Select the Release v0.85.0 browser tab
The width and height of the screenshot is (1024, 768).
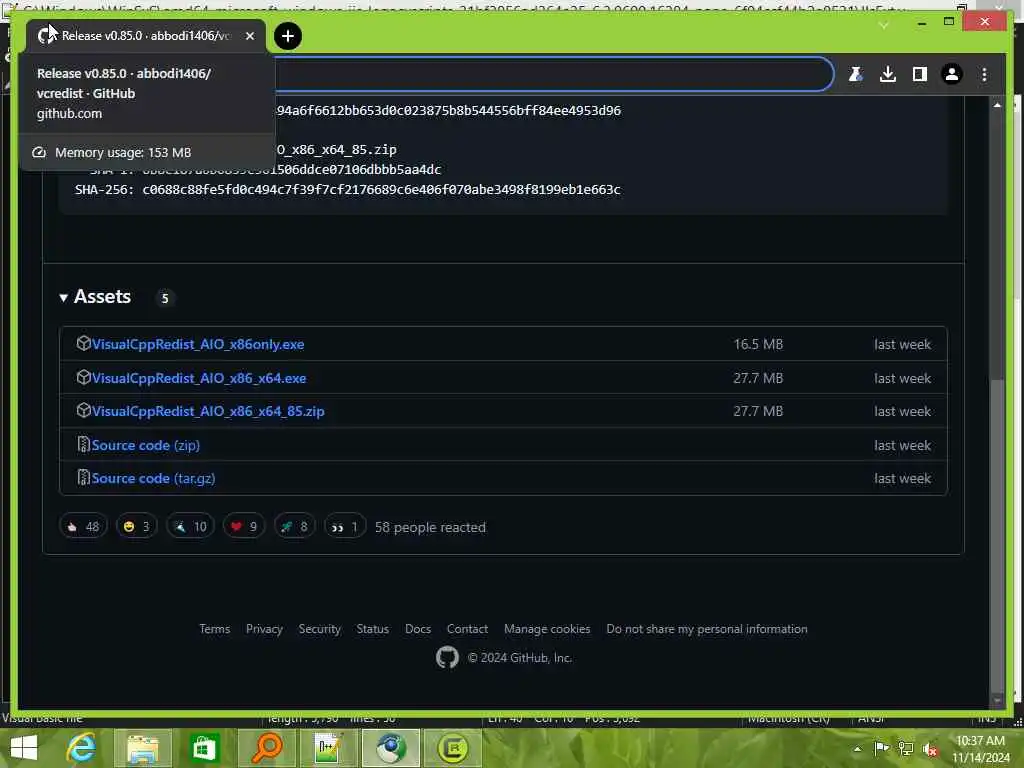[x=146, y=36]
